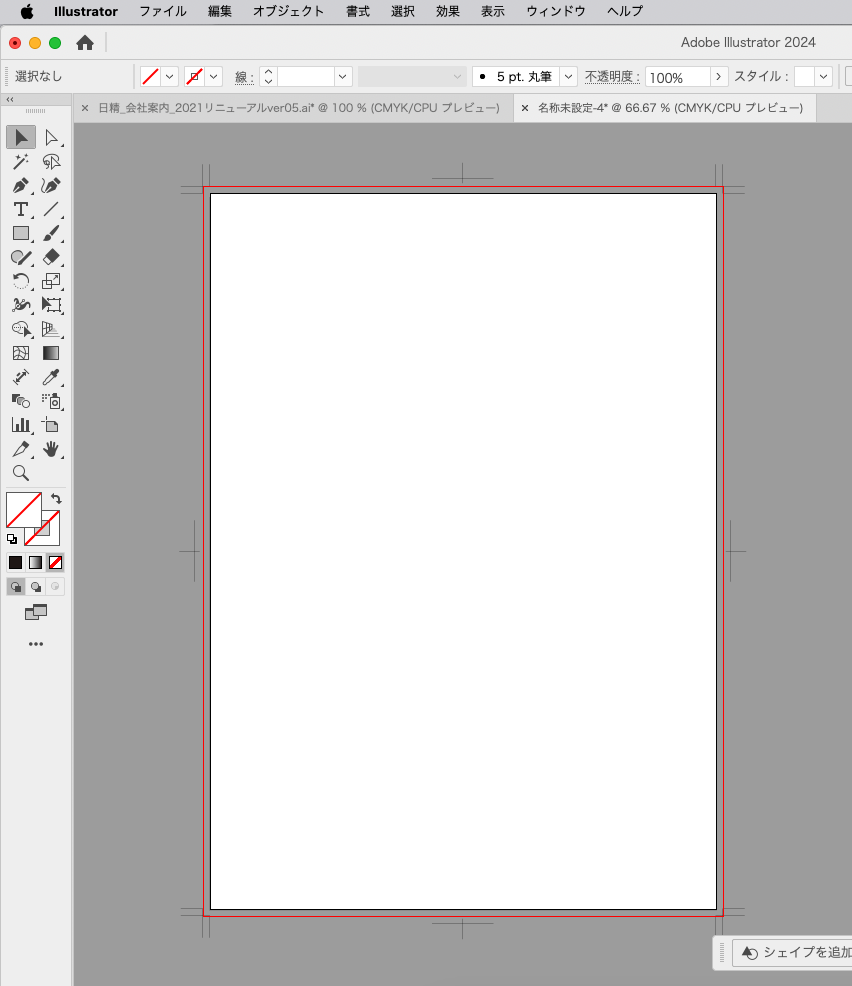This screenshot has height=986, width=852.
Task: Select the Direct Selection tool
Action: [x=52, y=138]
